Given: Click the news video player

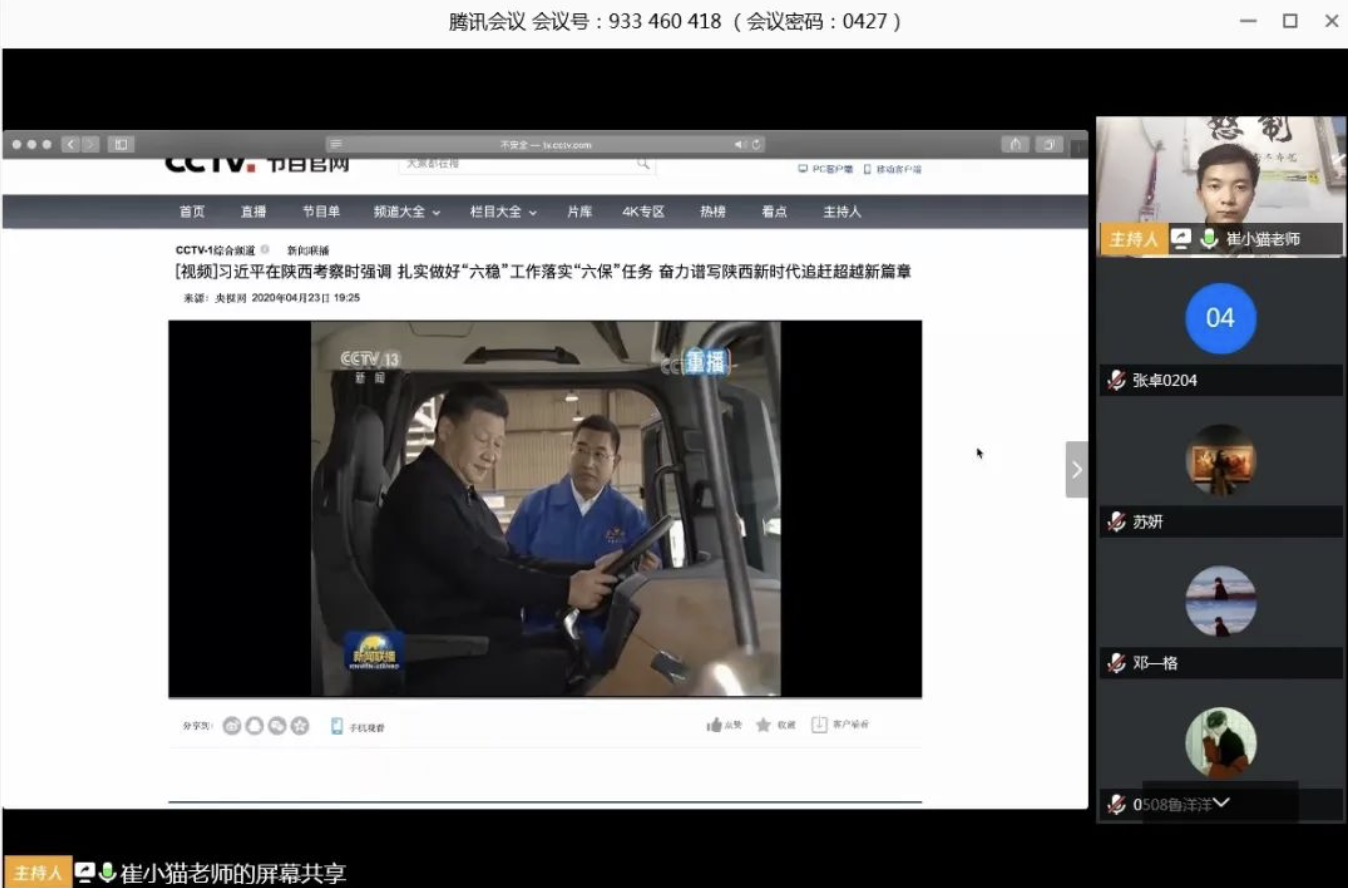Looking at the screenshot, I should pos(545,508).
